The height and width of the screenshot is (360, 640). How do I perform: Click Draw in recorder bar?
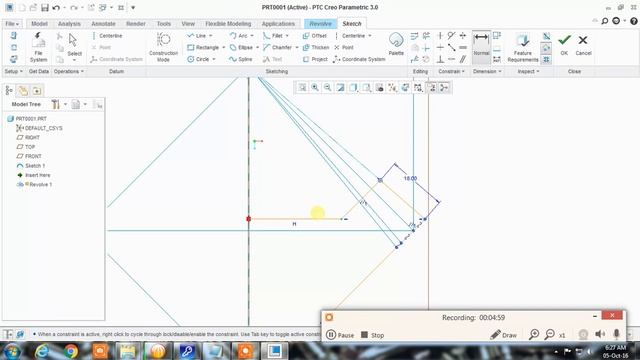click(503, 335)
